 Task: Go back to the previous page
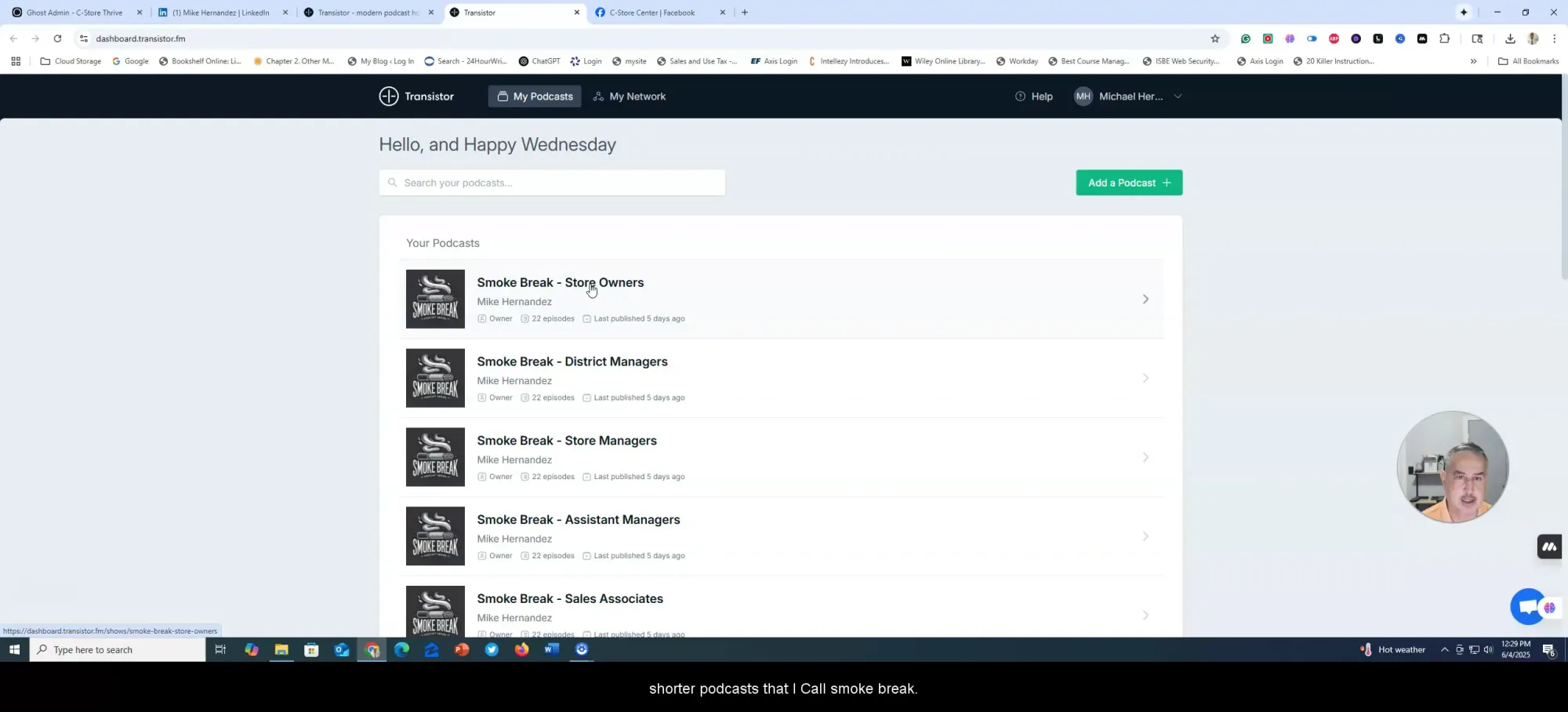tap(13, 38)
